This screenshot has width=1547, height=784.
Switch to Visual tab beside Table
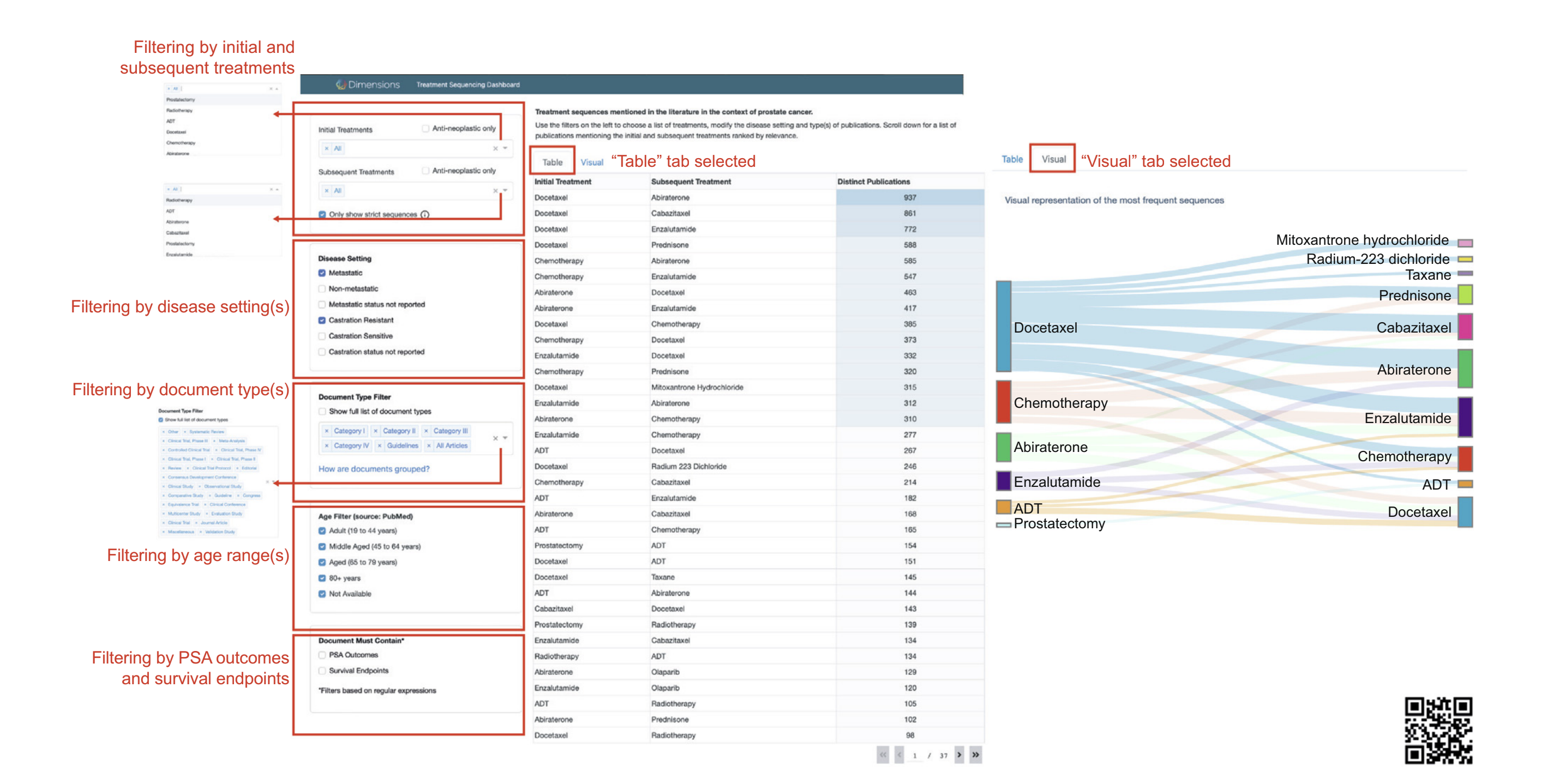click(x=591, y=162)
